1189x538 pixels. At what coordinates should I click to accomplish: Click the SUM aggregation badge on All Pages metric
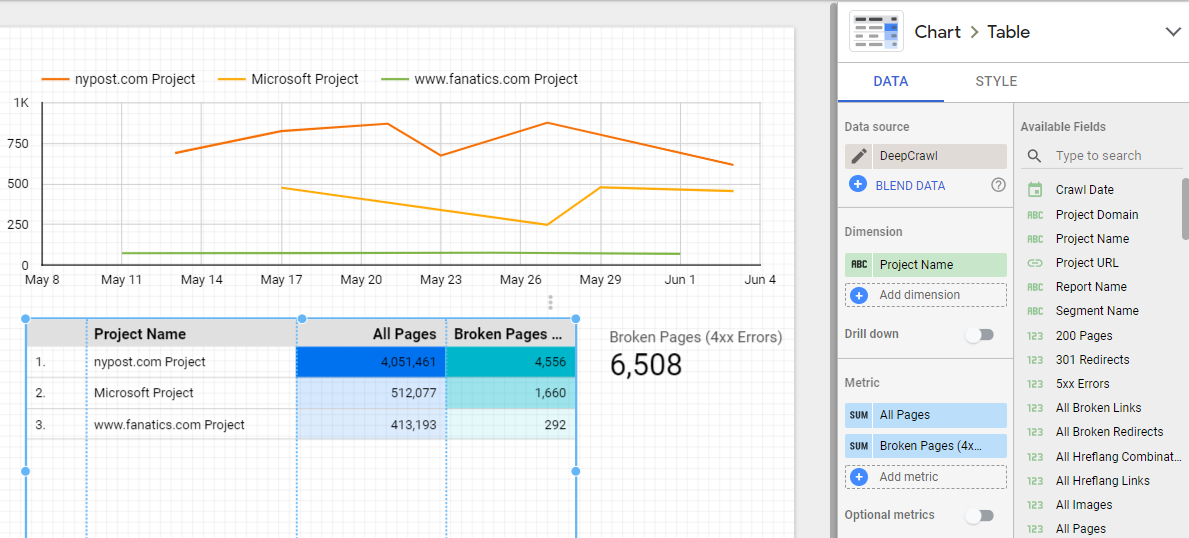[x=858, y=415]
